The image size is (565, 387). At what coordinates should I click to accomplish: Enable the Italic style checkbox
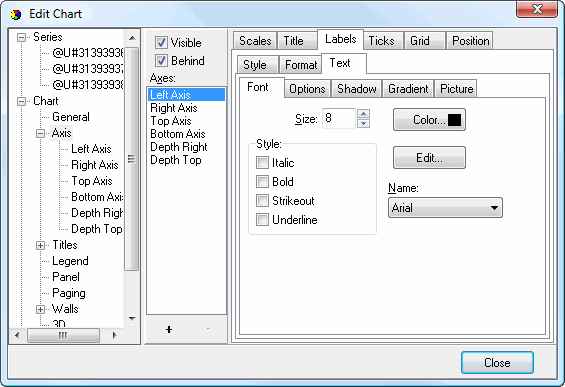262,163
